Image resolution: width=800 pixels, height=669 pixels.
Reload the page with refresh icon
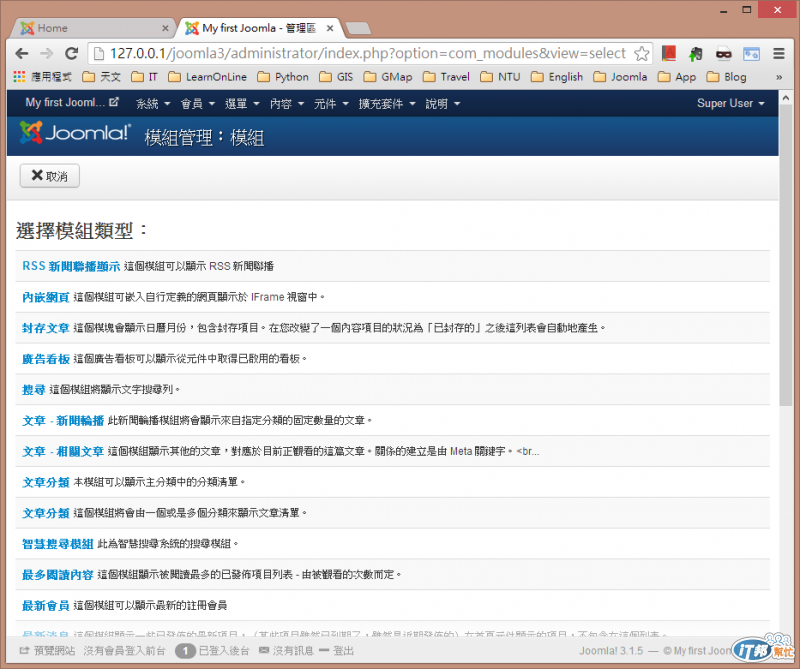(x=71, y=53)
